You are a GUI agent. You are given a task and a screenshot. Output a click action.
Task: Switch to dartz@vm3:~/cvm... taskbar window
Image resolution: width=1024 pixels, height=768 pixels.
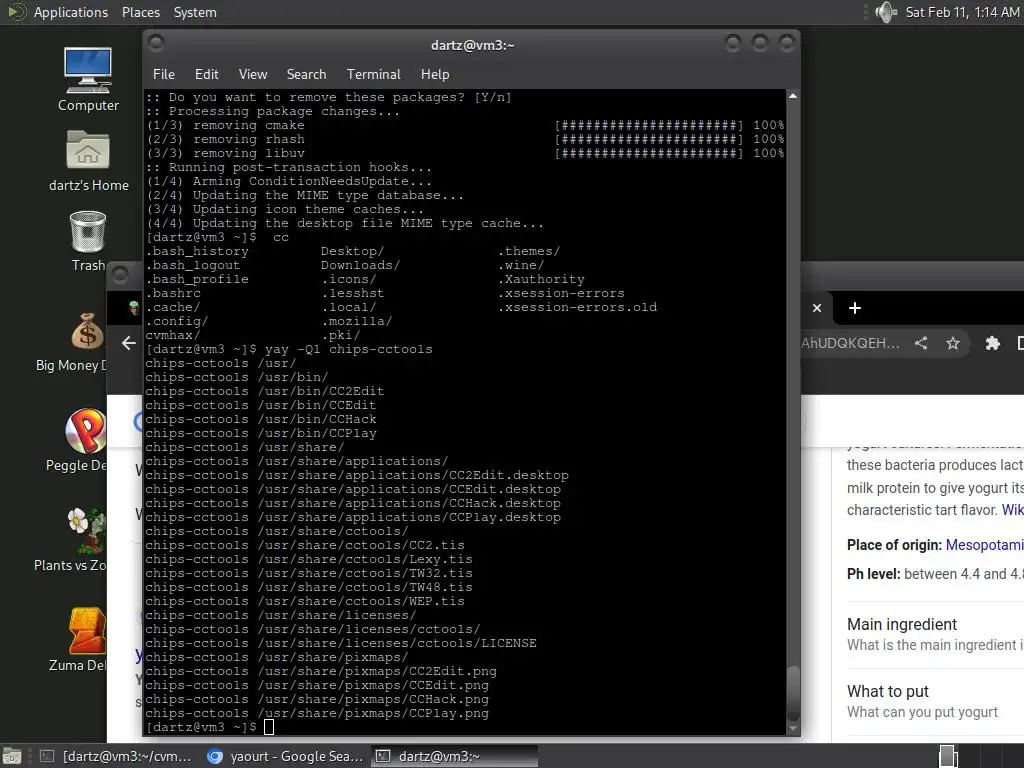tap(116, 756)
